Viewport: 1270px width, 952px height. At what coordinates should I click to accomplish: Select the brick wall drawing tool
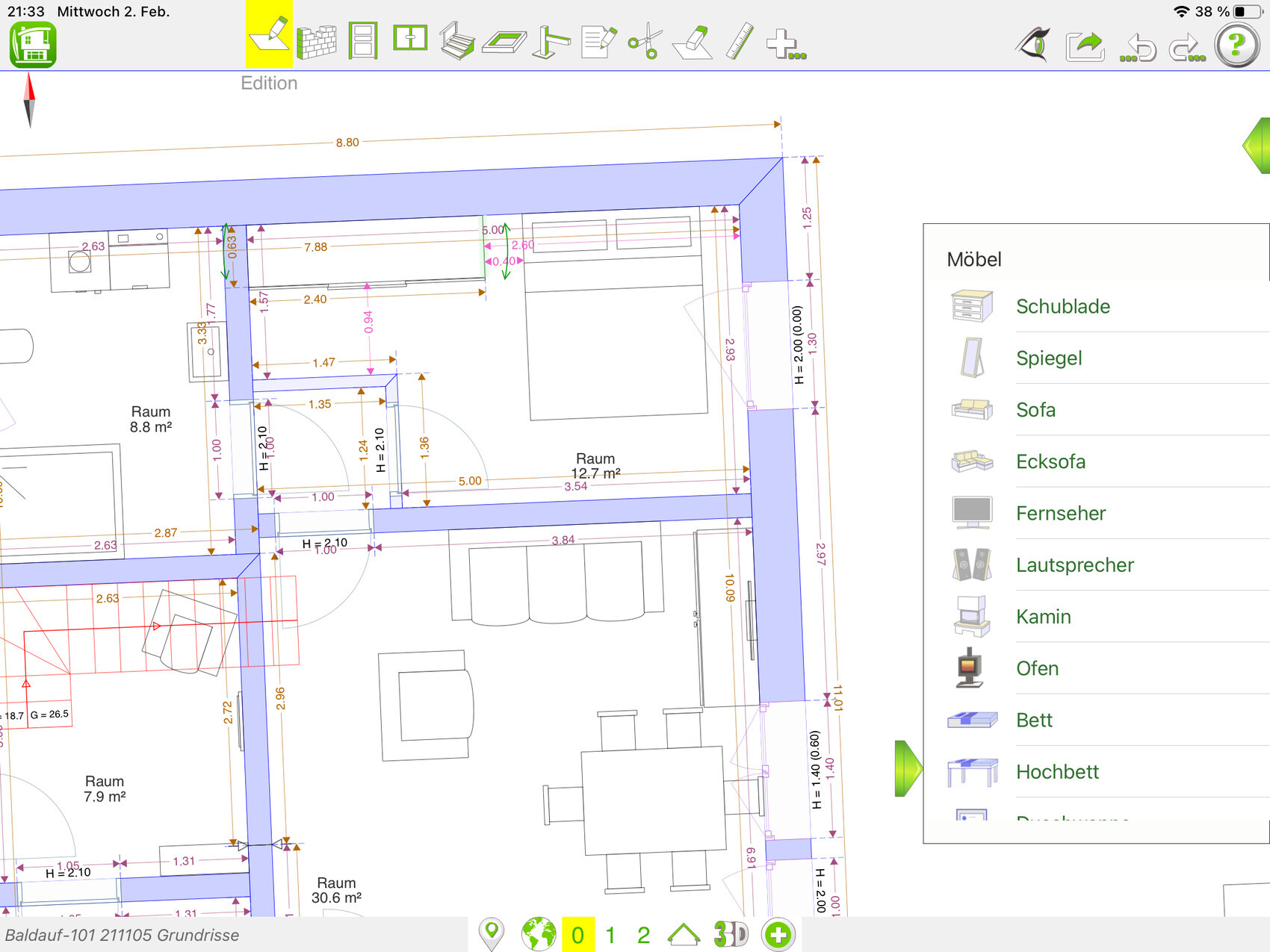[x=316, y=42]
